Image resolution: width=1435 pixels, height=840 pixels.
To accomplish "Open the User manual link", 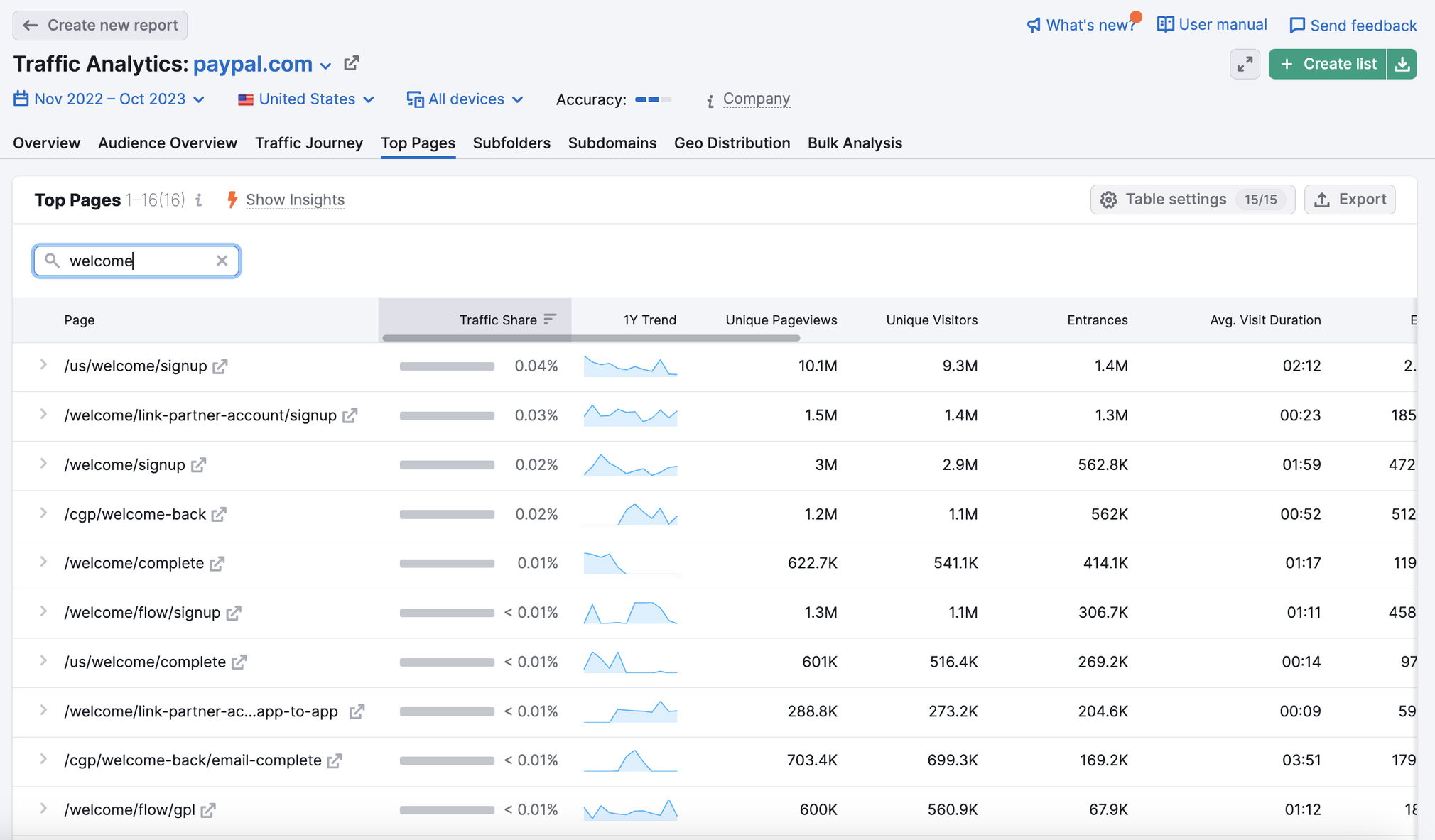I will pyautogui.click(x=1212, y=25).
